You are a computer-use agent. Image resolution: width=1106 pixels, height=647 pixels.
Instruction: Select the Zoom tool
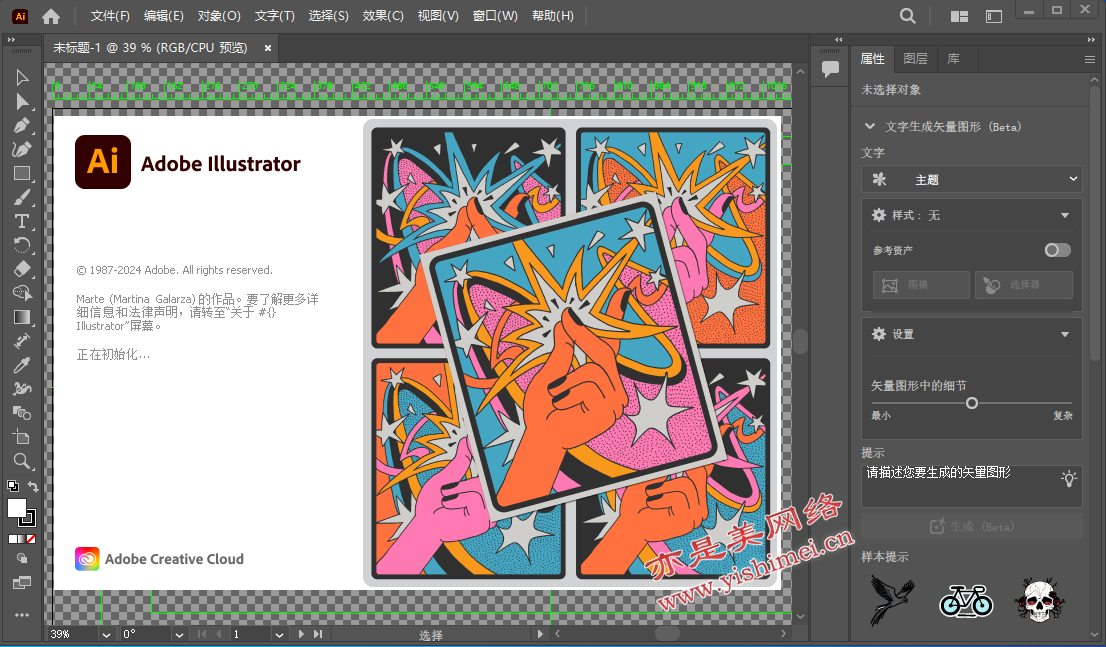22,461
